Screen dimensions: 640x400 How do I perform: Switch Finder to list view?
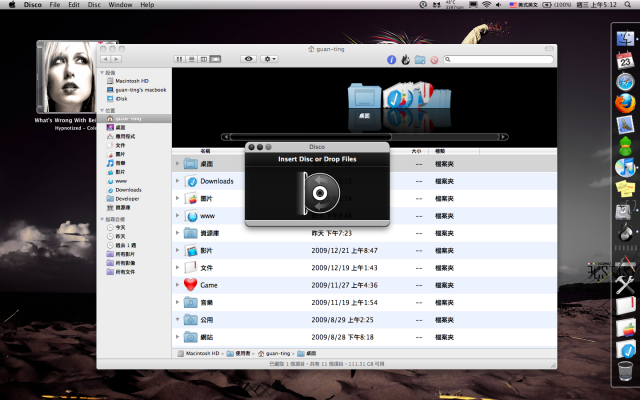coord(191,59)
